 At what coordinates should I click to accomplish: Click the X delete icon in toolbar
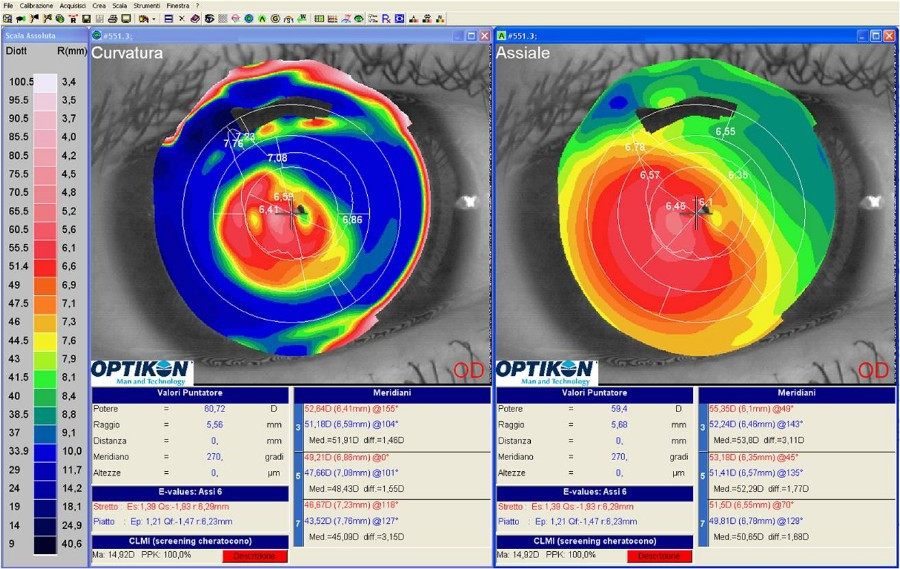(181, 18)
